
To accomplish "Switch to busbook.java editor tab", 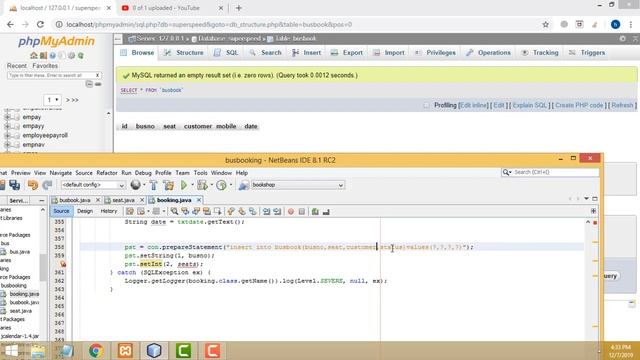I will coord(74,200).
